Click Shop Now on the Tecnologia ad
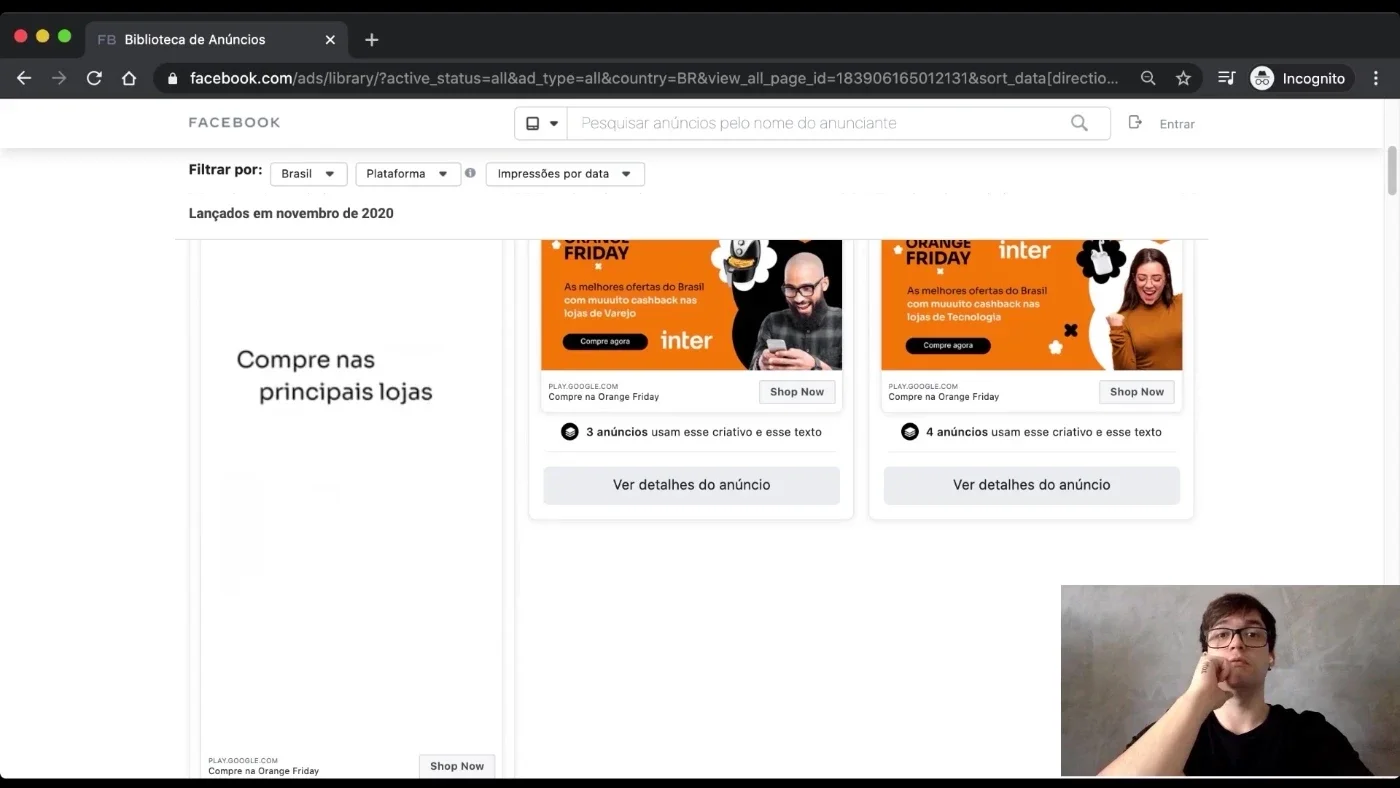The image size is (1400, 788). click(1137, 392)
